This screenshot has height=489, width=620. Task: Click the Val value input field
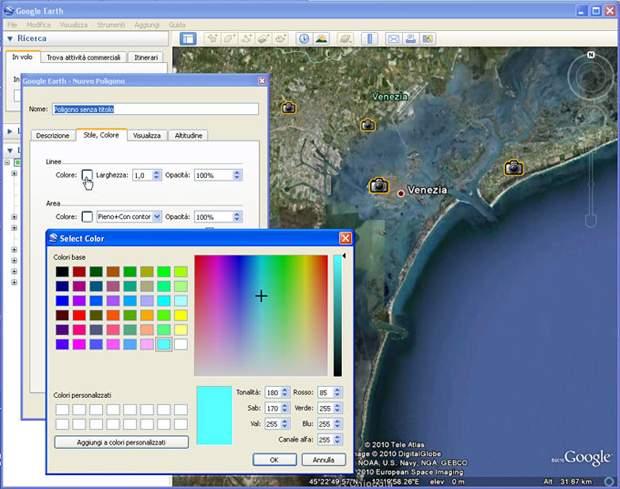pyautogui.click(x=273, y=424)
